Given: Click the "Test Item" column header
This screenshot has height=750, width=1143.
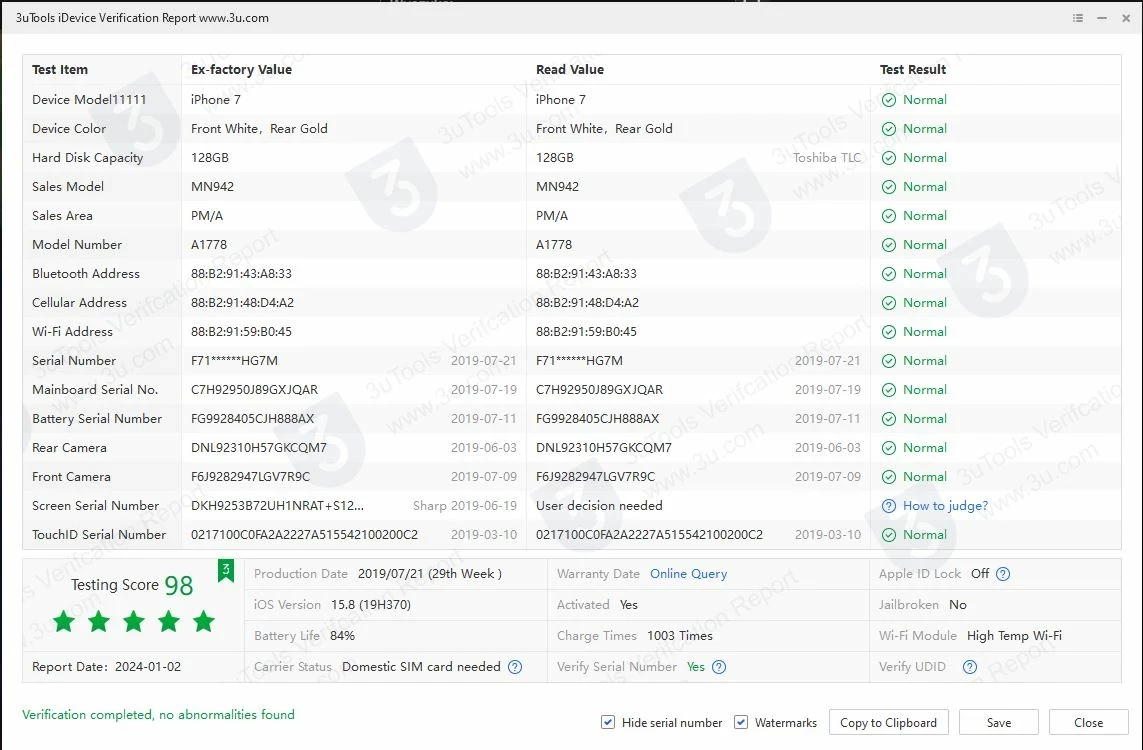Looking at the screenshot, I should click(60, 70).
